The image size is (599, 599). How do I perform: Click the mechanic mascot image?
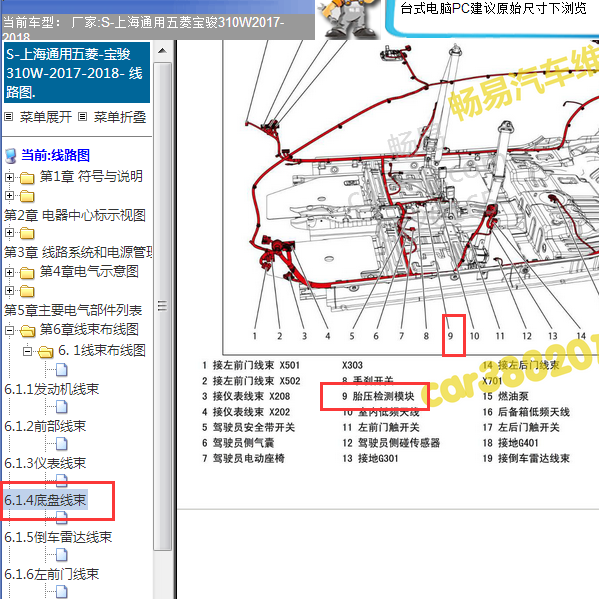tap(348, 19)
